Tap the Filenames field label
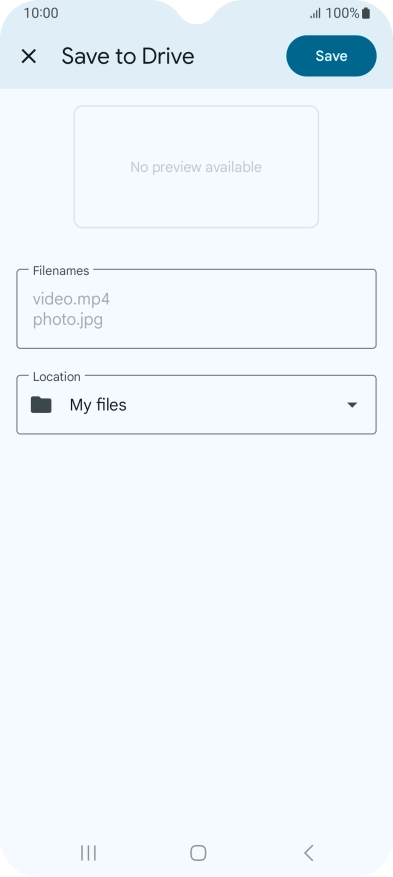393x877 pixels. pyautogui.click(x=61, y=271)
